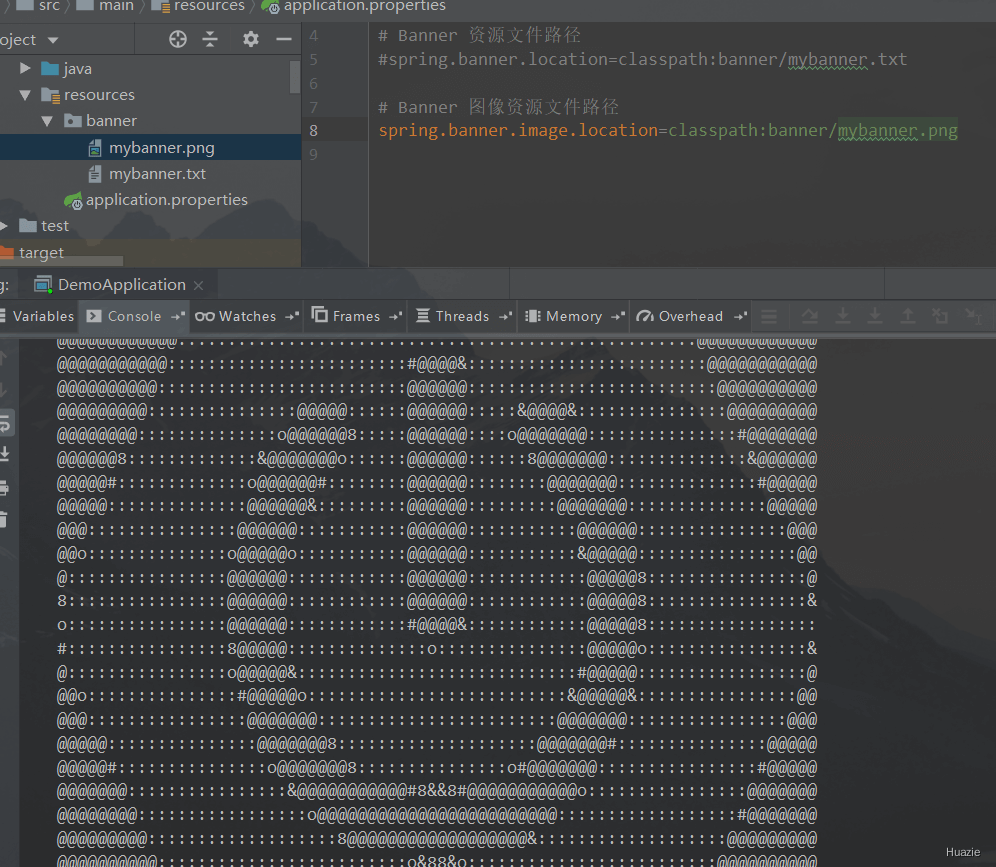
Task: Switch to the Variables tab
Action: pyautogui.click(x=38, y=316)
